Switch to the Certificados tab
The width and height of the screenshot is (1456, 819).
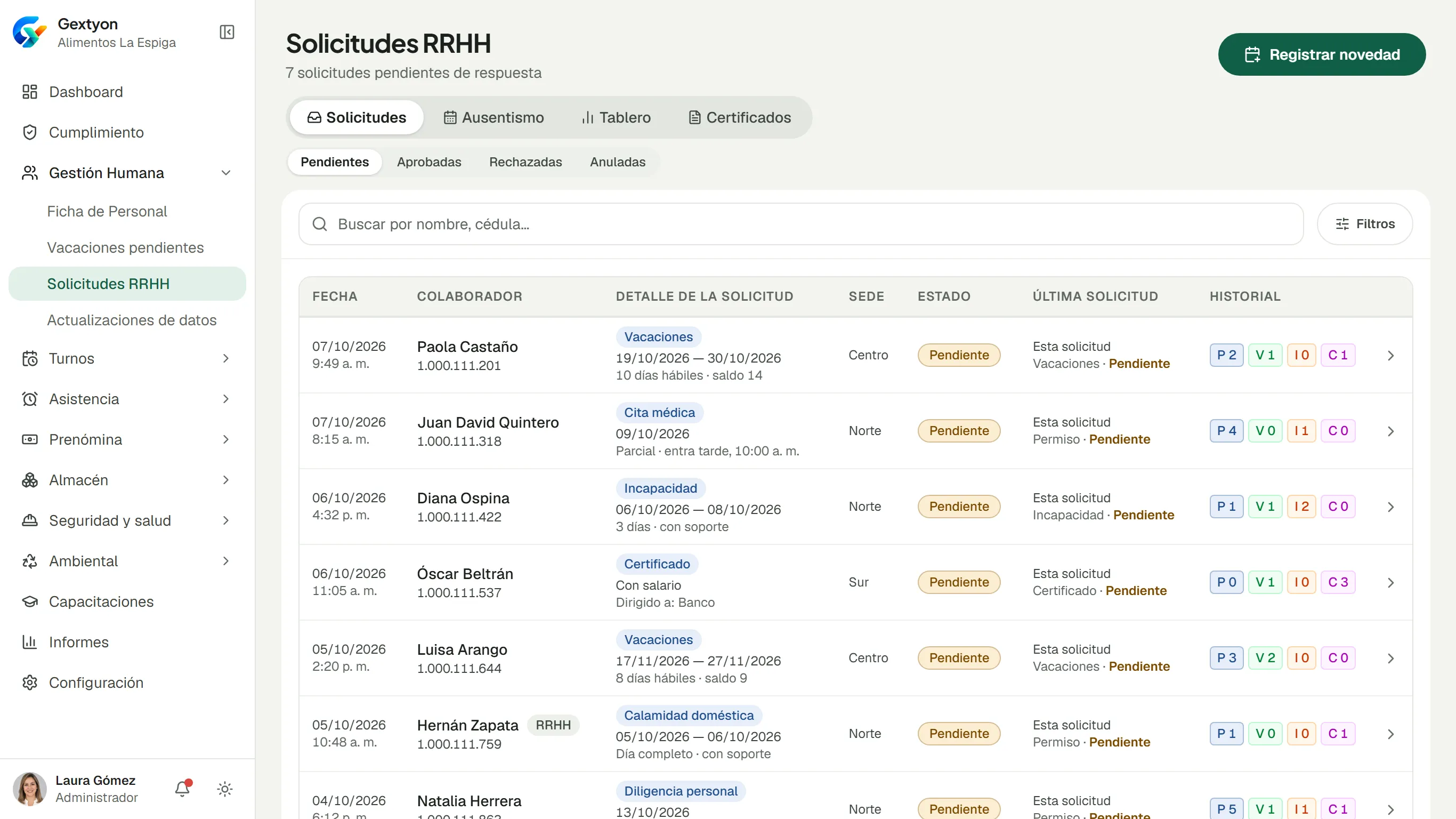[x=740, y=118]
